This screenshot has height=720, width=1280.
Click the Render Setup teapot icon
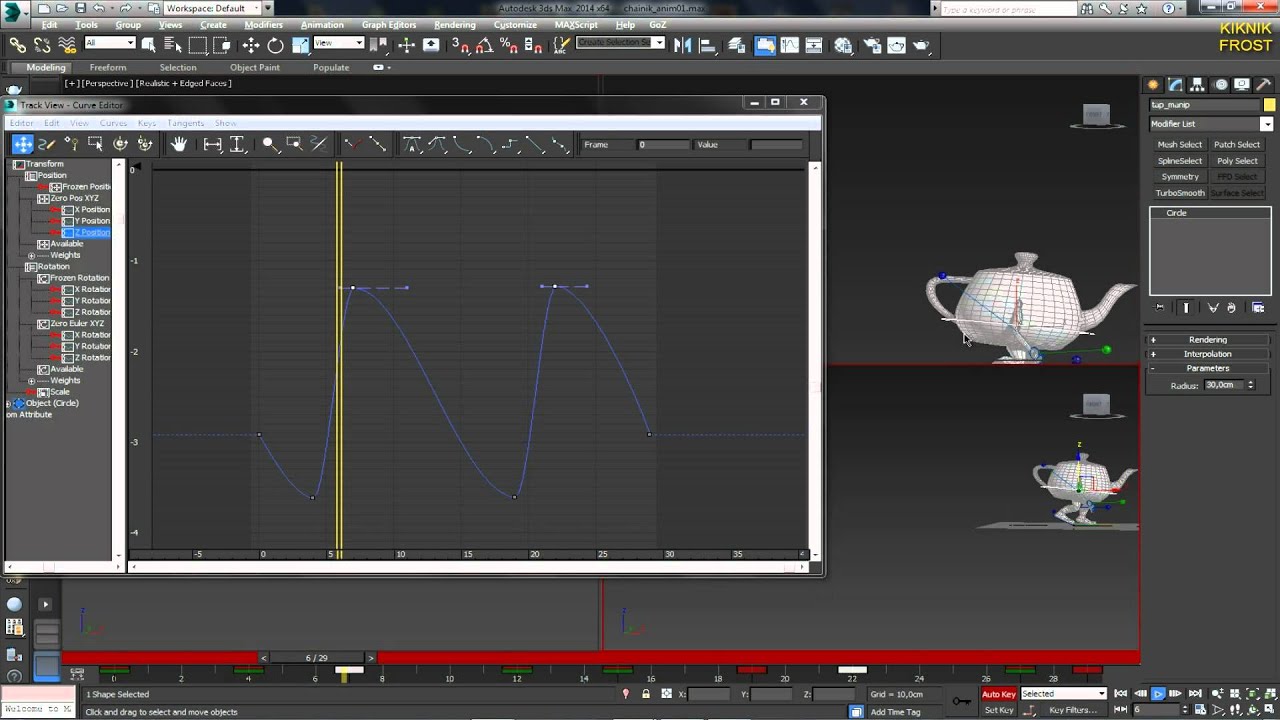(x=871, y=45)
